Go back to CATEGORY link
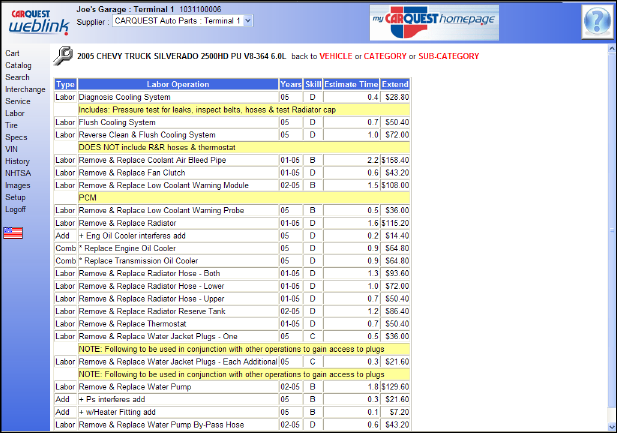Screen dimensions: 617x433 click(385, 56)
